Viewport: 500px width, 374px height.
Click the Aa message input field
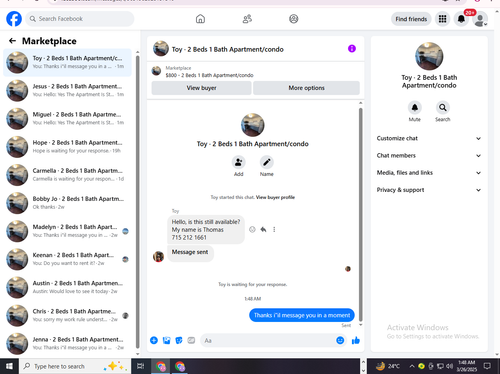(268, 340)
